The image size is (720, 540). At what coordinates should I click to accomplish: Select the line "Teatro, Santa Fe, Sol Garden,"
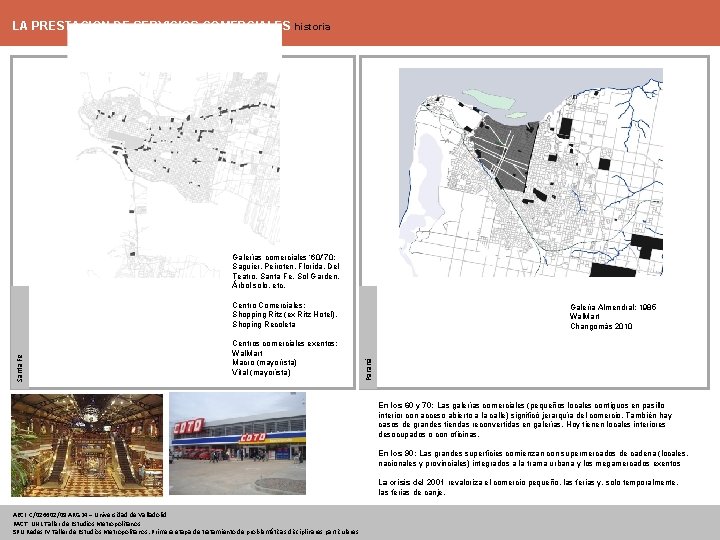tap(286, 276)
